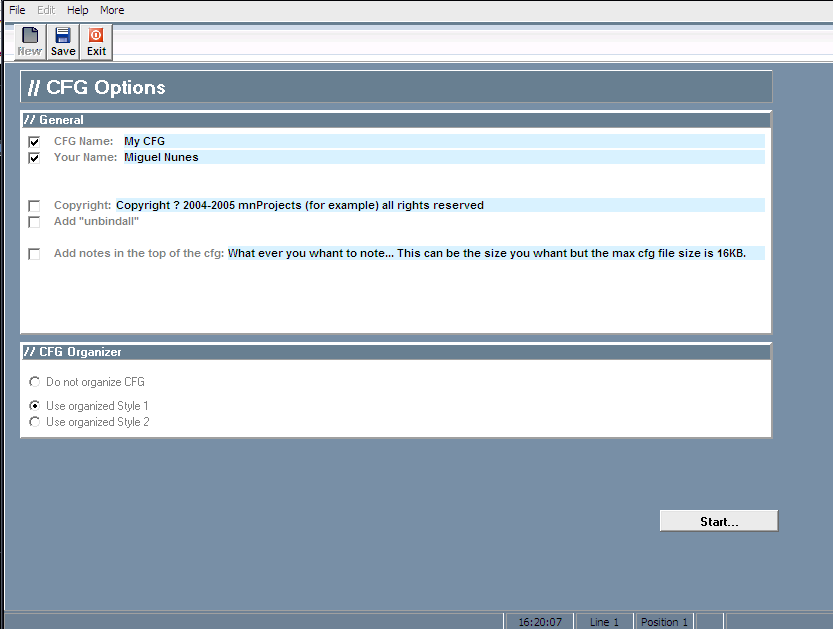Image resolution: width=833 pixels, height=629 pixels.
Task: Click Line 1 in the status bar
Action: click(604, 622)
